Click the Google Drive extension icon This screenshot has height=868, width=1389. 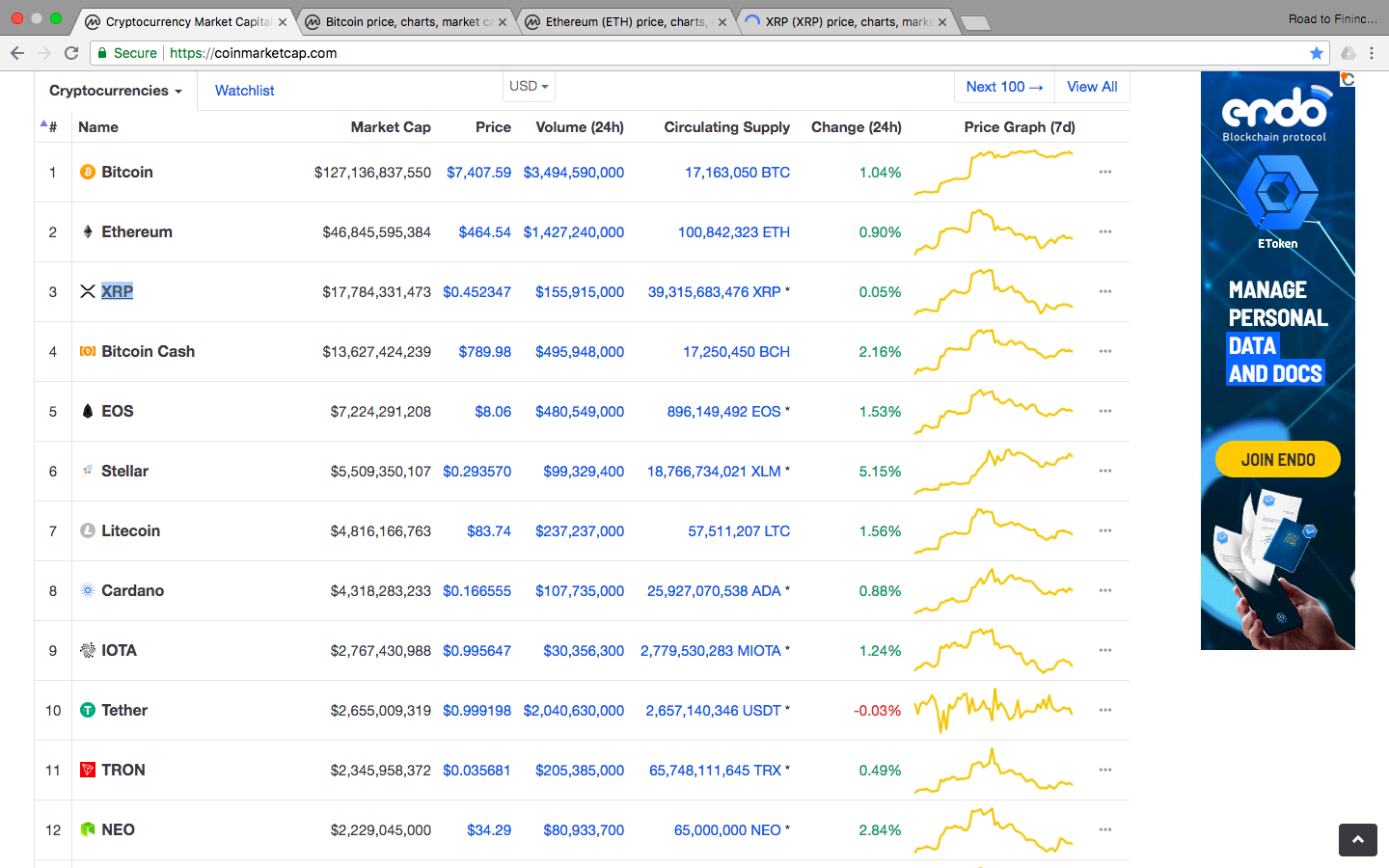1348,53
